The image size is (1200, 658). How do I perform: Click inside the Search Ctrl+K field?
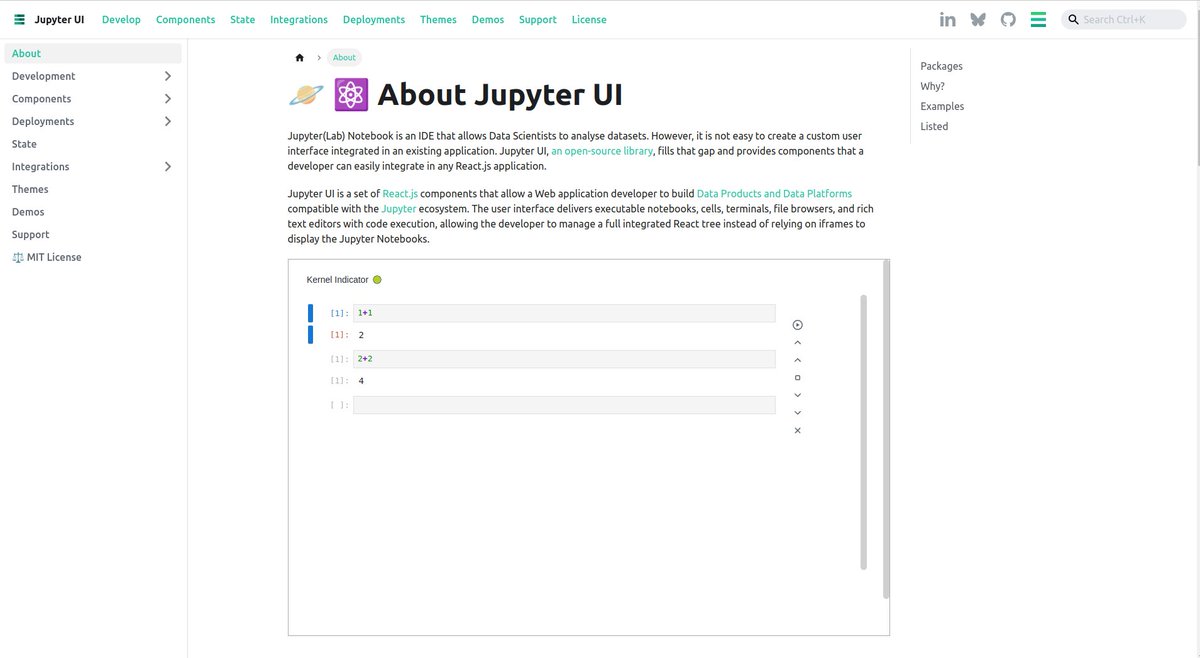(1124, 18)
